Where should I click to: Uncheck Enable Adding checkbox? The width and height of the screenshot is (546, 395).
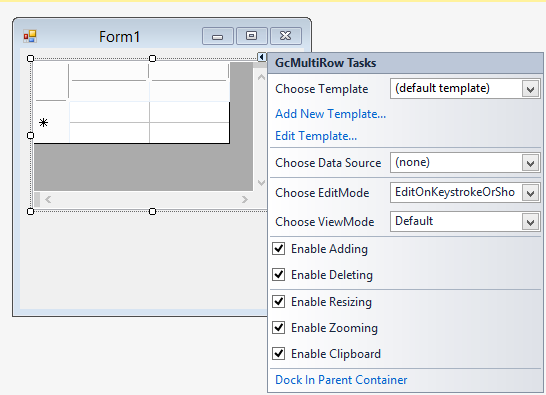(x=279, y=249)
